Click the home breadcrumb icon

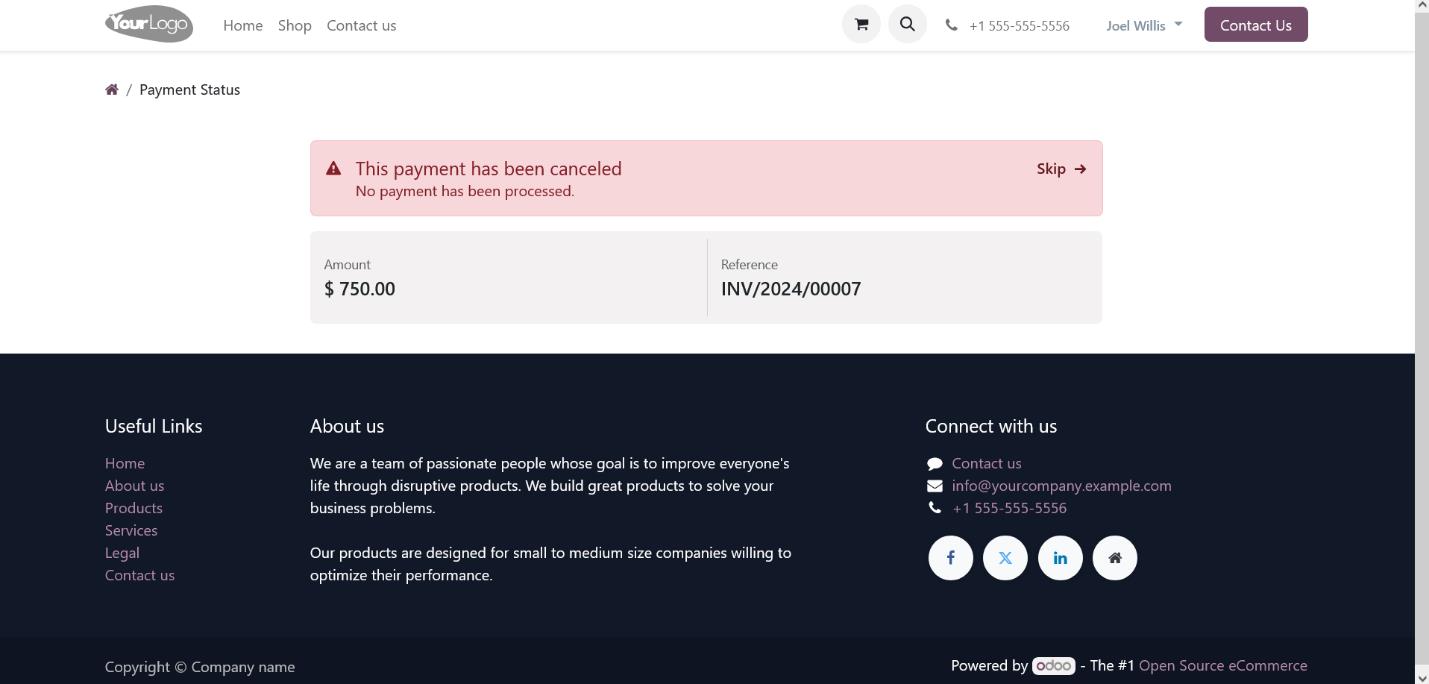[112, 90]
